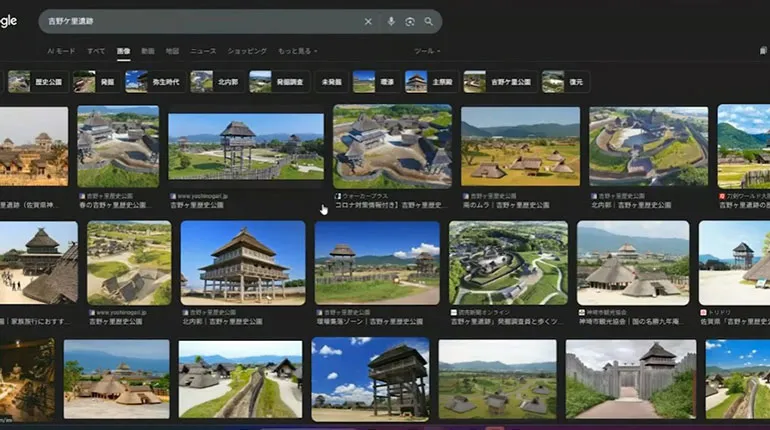Open the first-row watchtower photo from www.yoshinogari.jp
Image resolution: width=770 pixels, height=430 pixels.
click(x=246, y=146)
